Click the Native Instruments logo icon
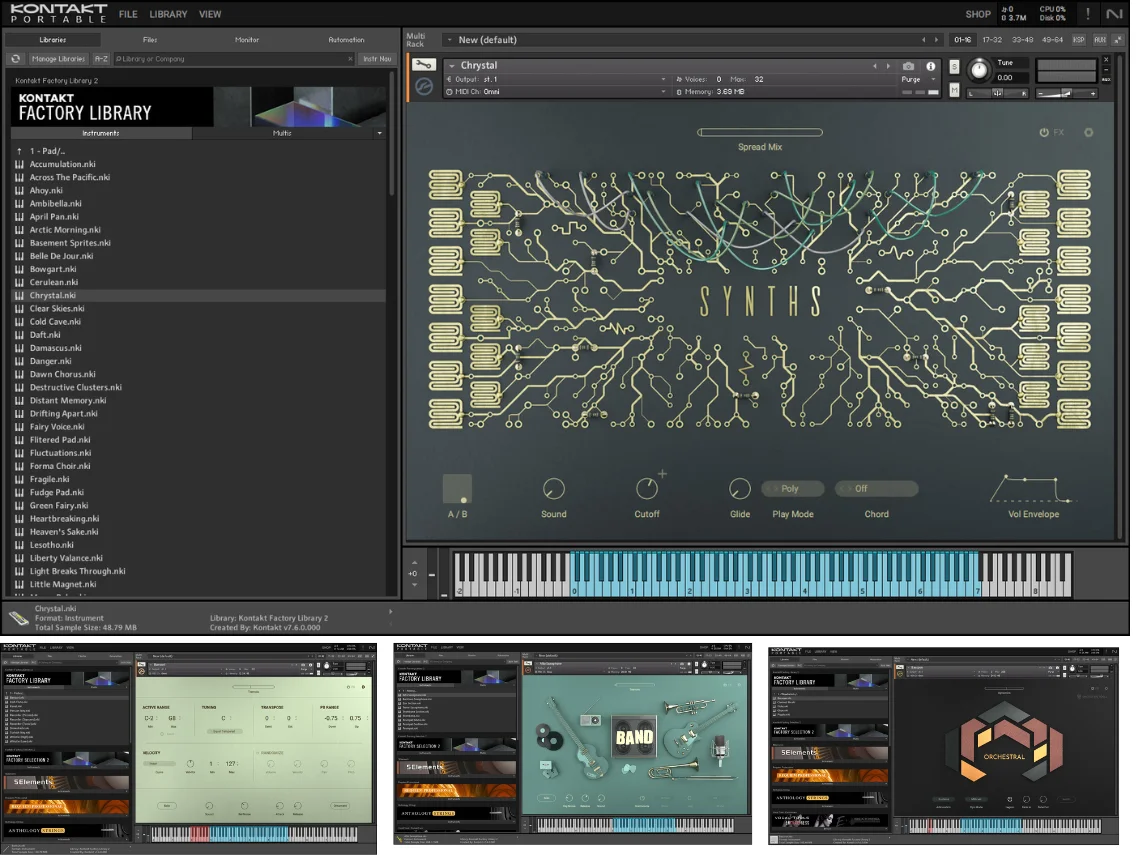The height and width of the screenshot is (855, 1140). pos(1114,14)
